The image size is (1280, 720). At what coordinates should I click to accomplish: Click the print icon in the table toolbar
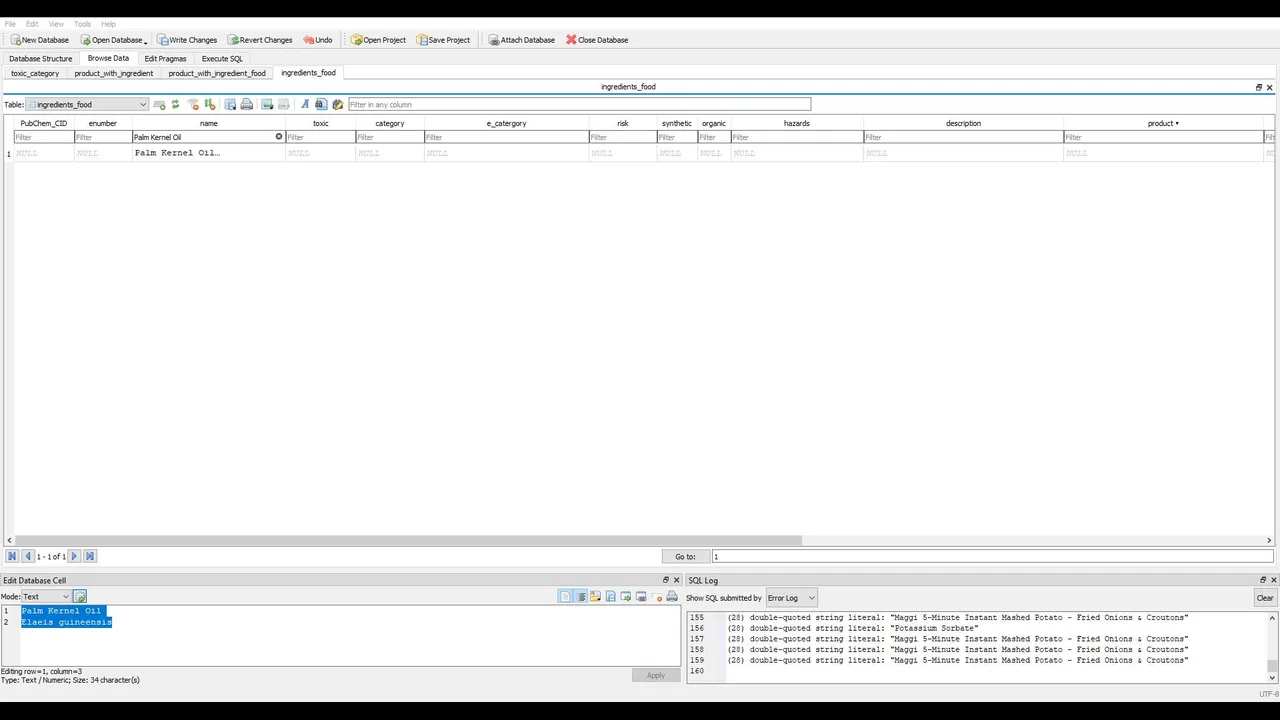[x=246, y=104]
